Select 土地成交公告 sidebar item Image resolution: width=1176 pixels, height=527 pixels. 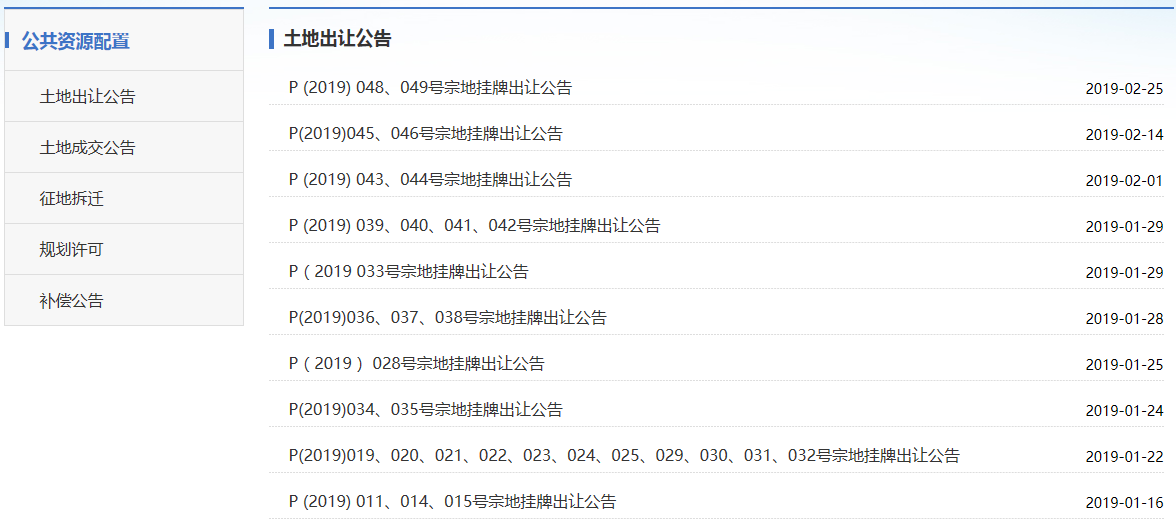pyautogui.click(x=87, y=148)
